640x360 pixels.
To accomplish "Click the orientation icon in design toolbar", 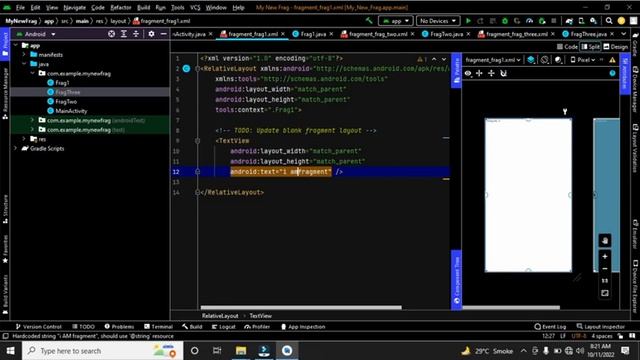I will [544, 60].
